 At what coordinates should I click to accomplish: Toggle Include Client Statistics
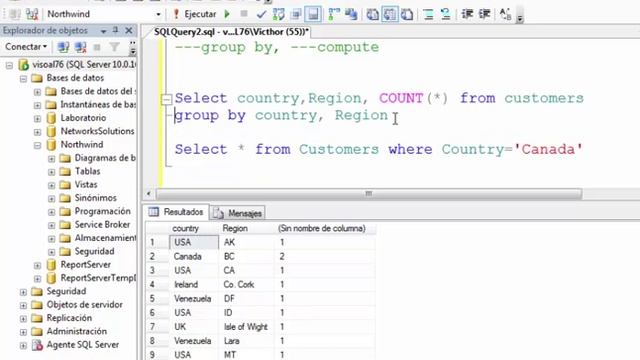[351, 14]
